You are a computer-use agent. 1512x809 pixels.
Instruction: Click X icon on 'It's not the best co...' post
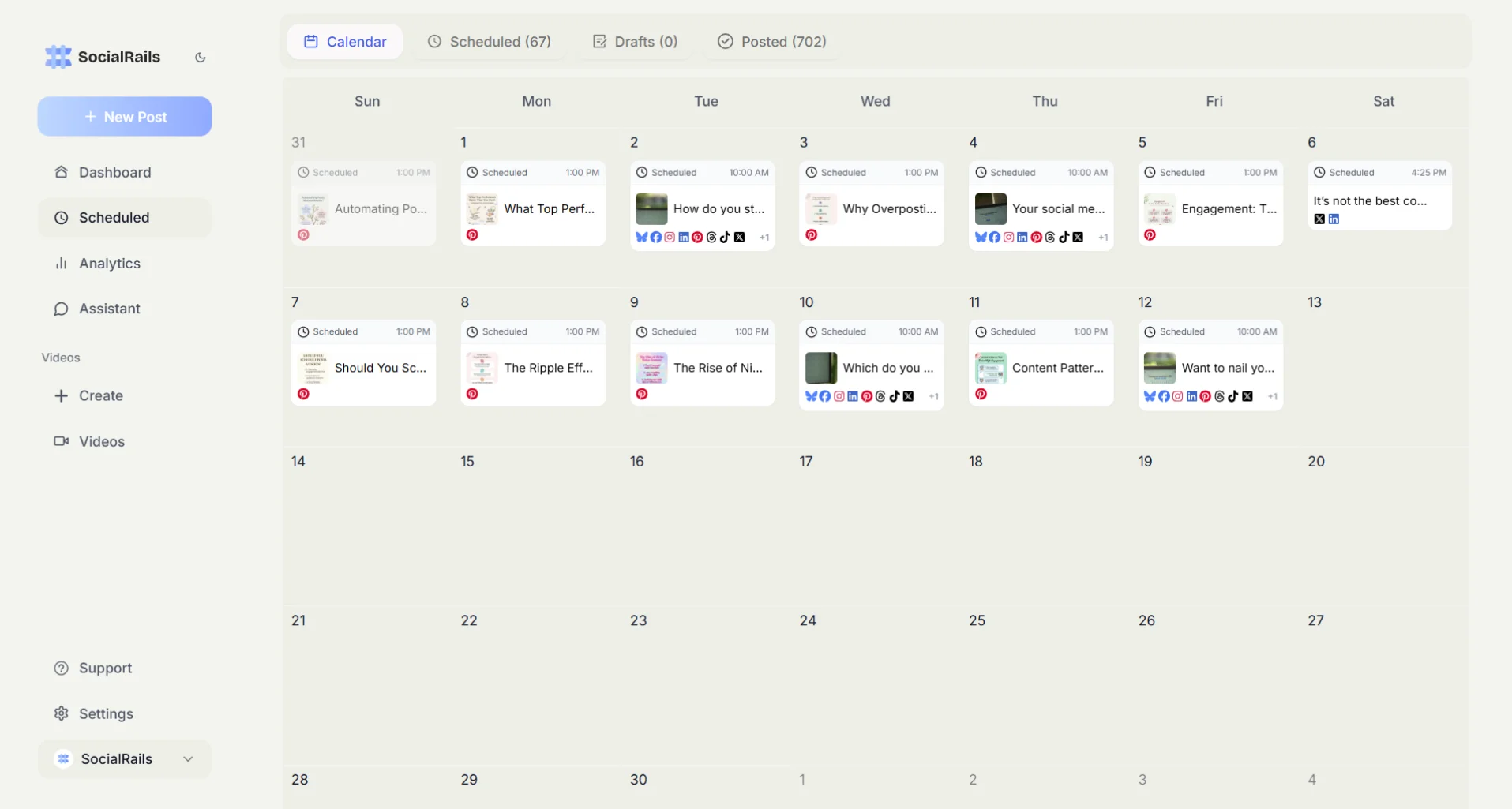tap(1319, 219)
